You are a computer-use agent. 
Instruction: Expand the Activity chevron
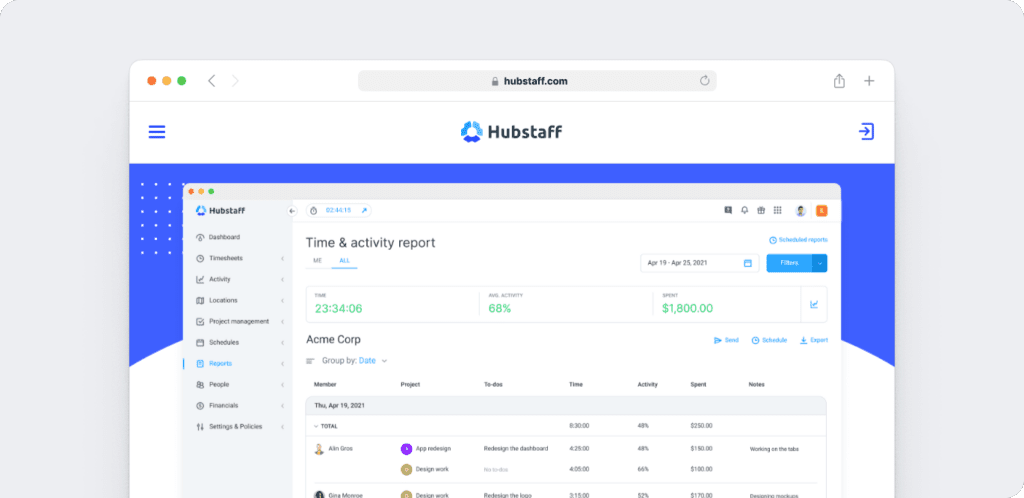click(x=282, y=279)
